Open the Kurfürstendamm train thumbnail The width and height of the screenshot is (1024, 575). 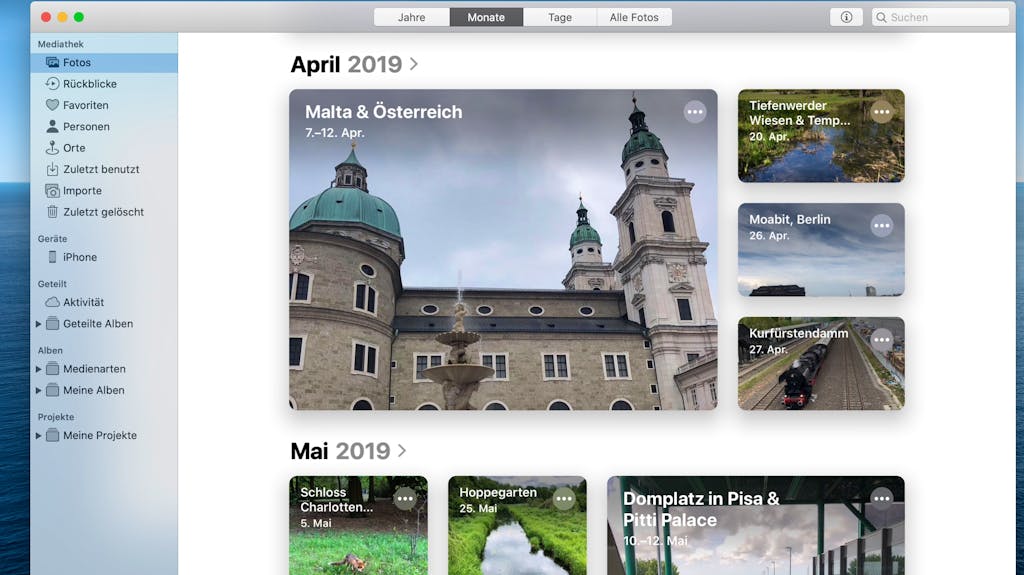(821, 363)
